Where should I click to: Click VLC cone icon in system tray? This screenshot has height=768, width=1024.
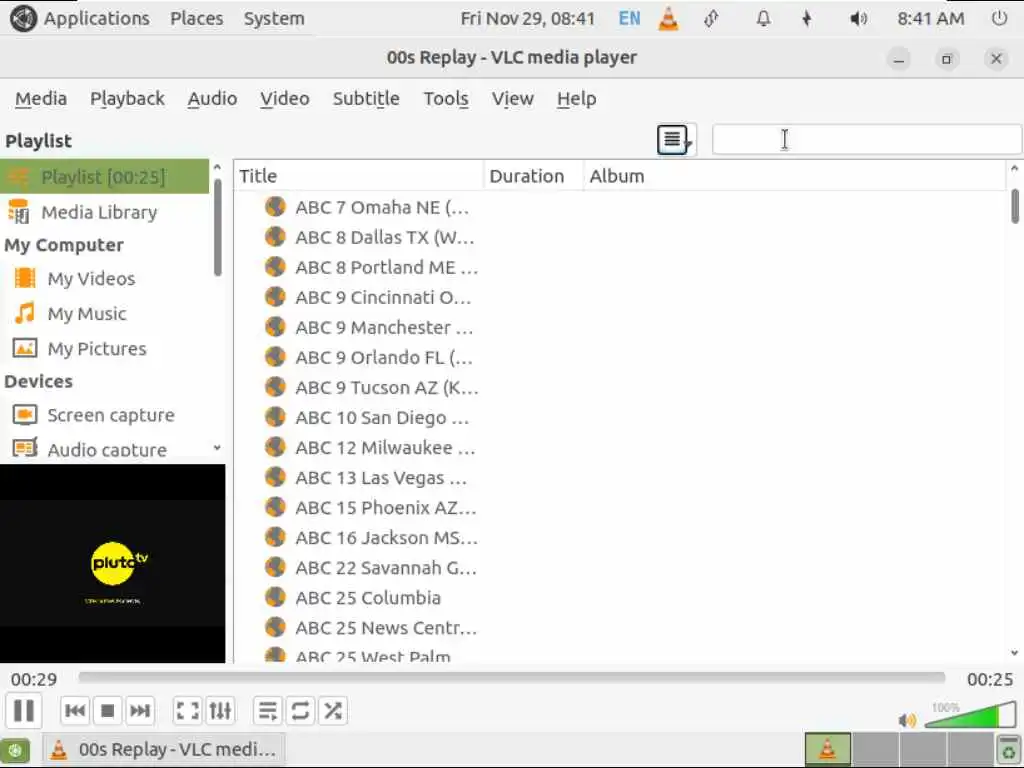coord(668,18)
